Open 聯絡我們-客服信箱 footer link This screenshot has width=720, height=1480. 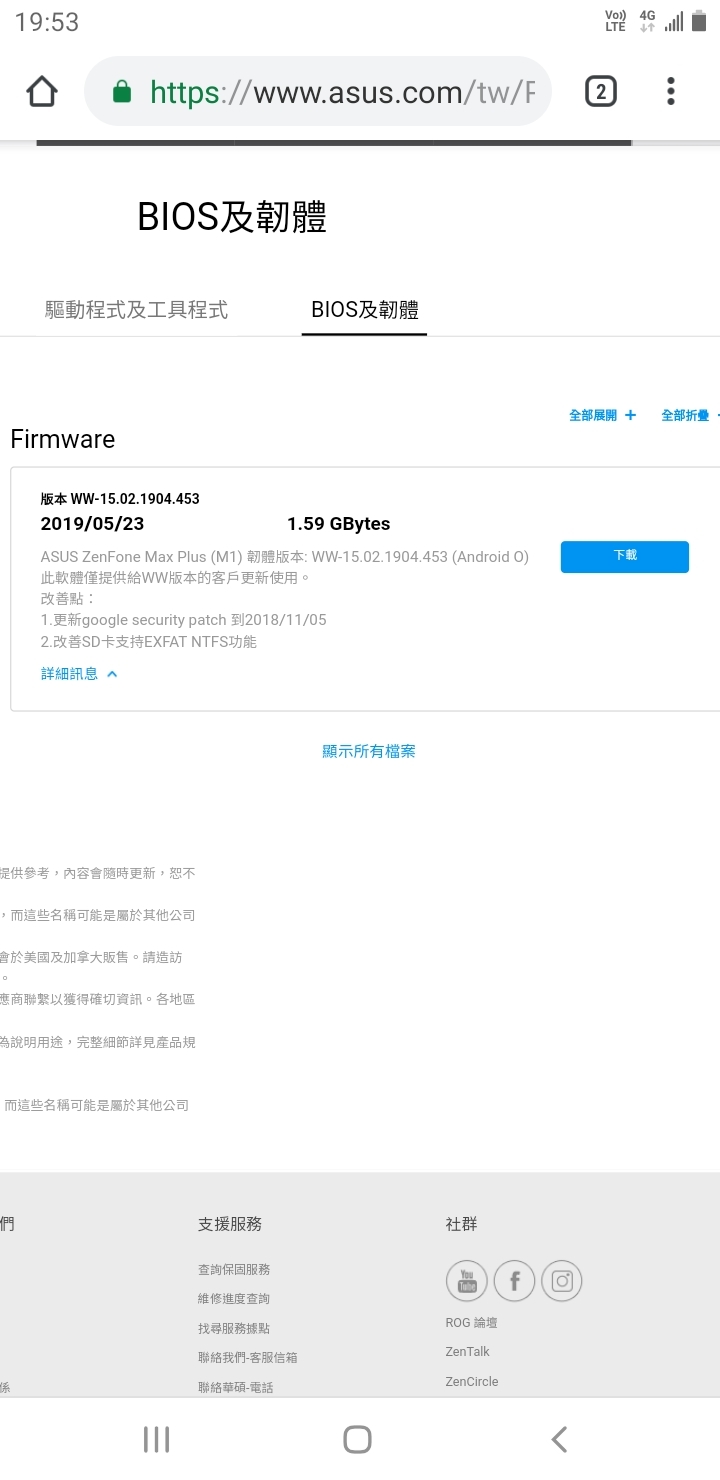coord(248,1357)
